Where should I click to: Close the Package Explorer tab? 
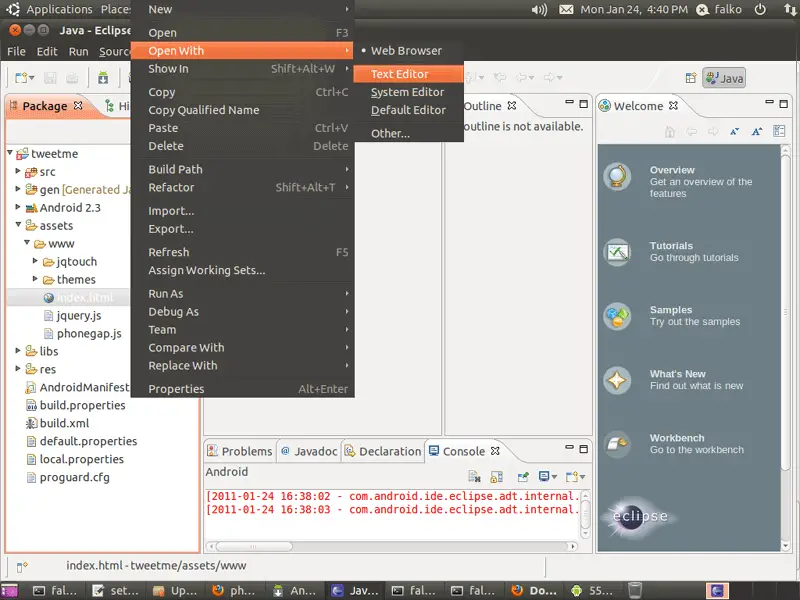pos(78,106)
